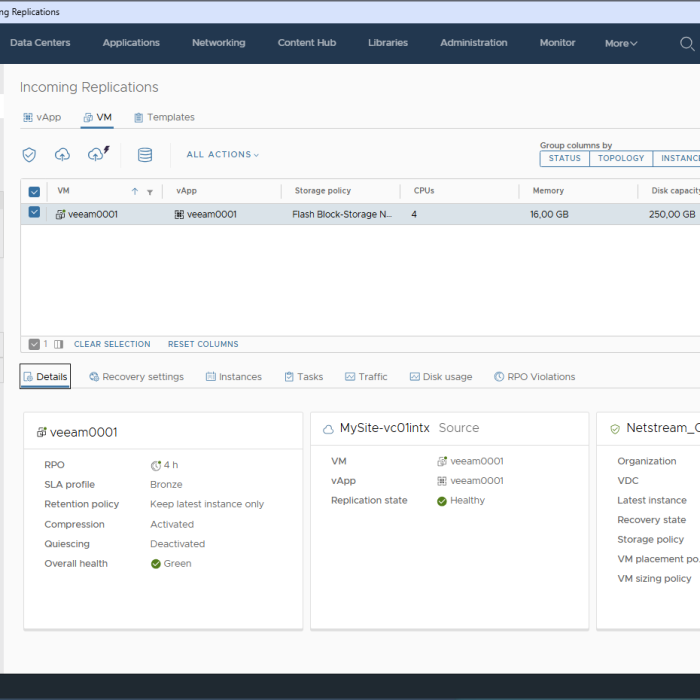Open the Tasks tab
This screenshot has height=700, width=700.
(304, 377)
